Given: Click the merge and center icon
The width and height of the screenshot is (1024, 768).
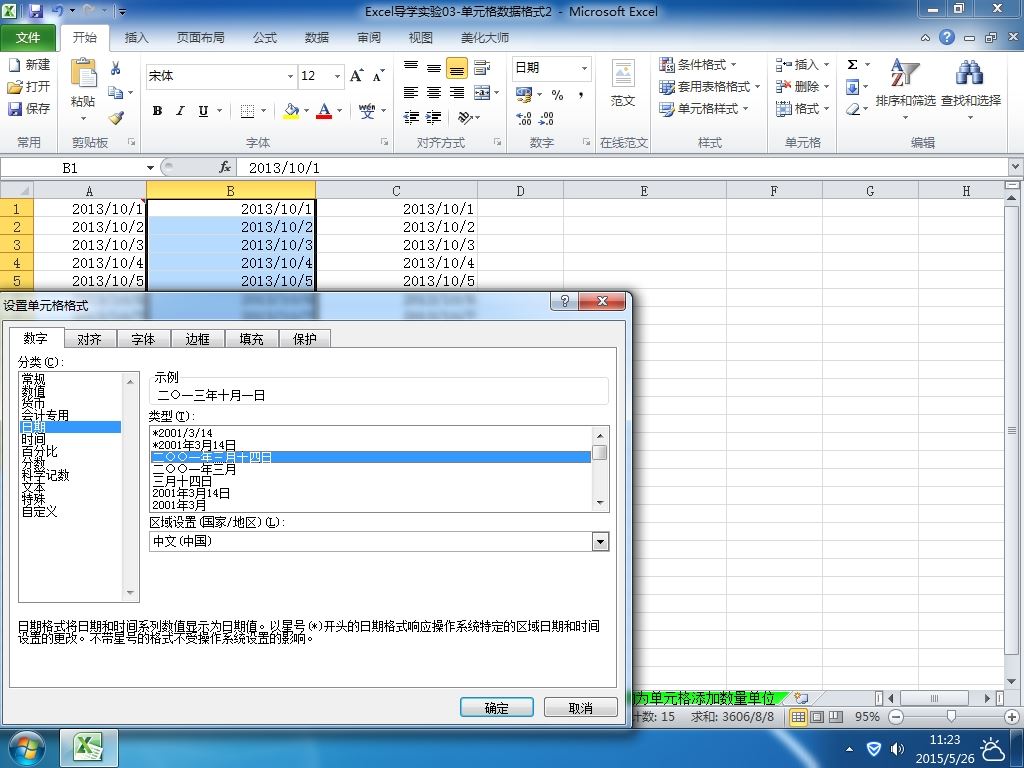Looking at the screenshot, I should point(482,93).
